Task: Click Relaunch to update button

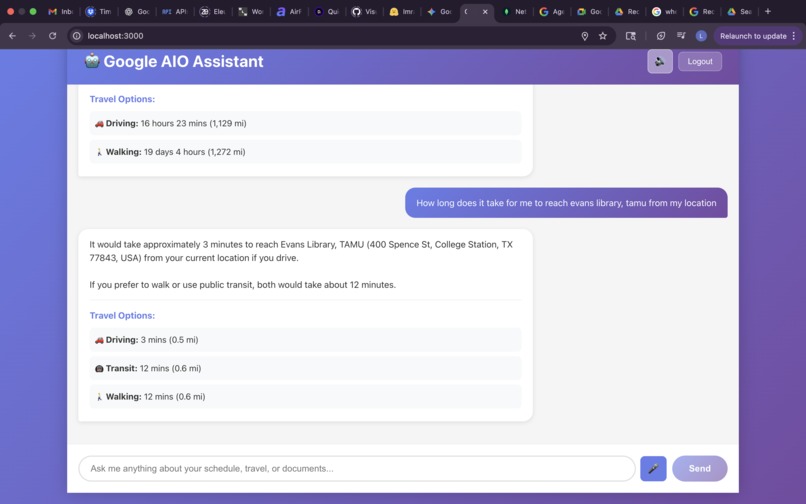Action: (752, 36)
